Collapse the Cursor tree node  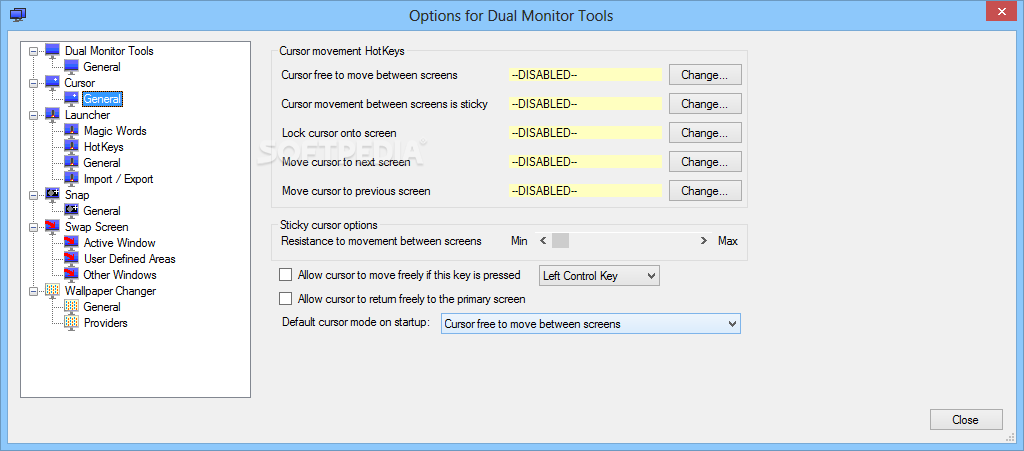(33, 83)
